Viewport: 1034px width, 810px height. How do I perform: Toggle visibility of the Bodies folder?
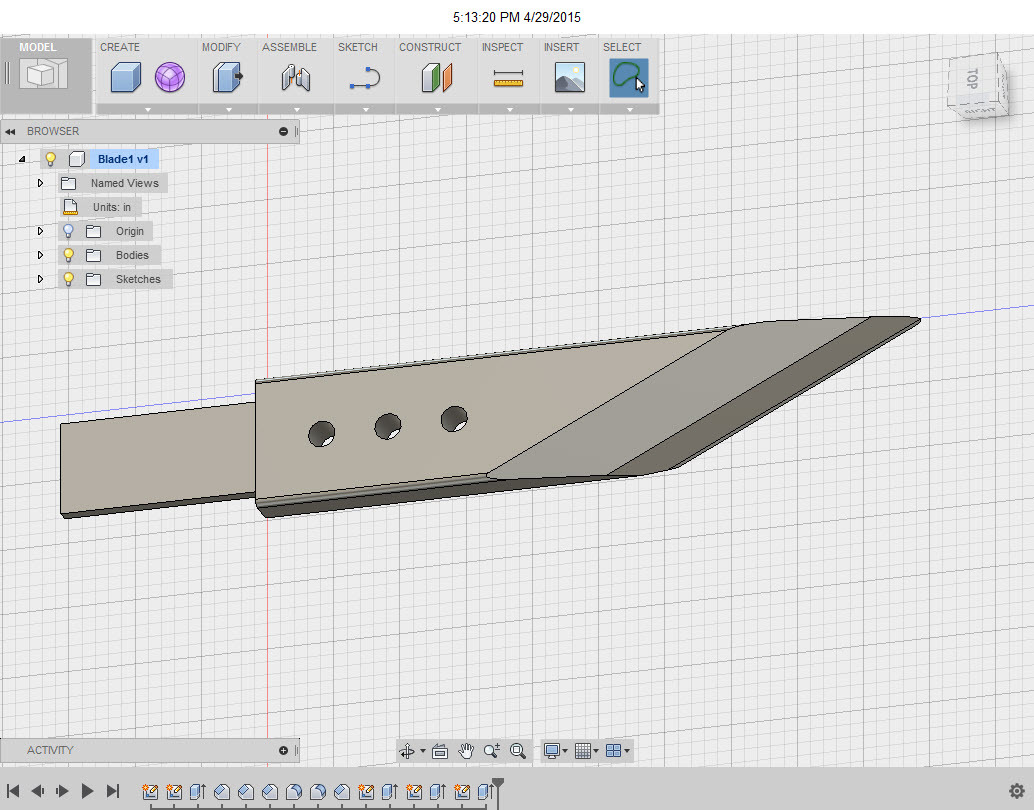pyautogui.click(x=67, y=255)
